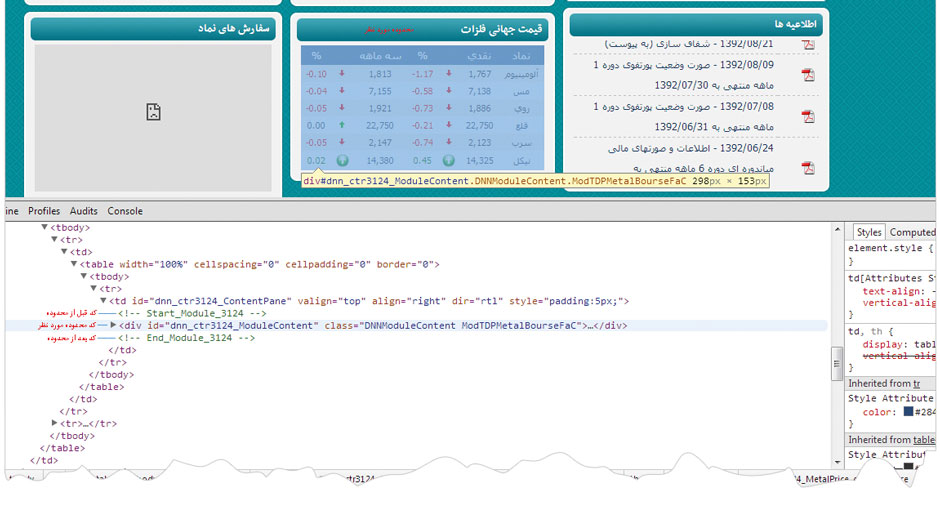Click the green up arrow in قلع row
This screenshot has height=508, width=940.
click(x=342, y=126)
